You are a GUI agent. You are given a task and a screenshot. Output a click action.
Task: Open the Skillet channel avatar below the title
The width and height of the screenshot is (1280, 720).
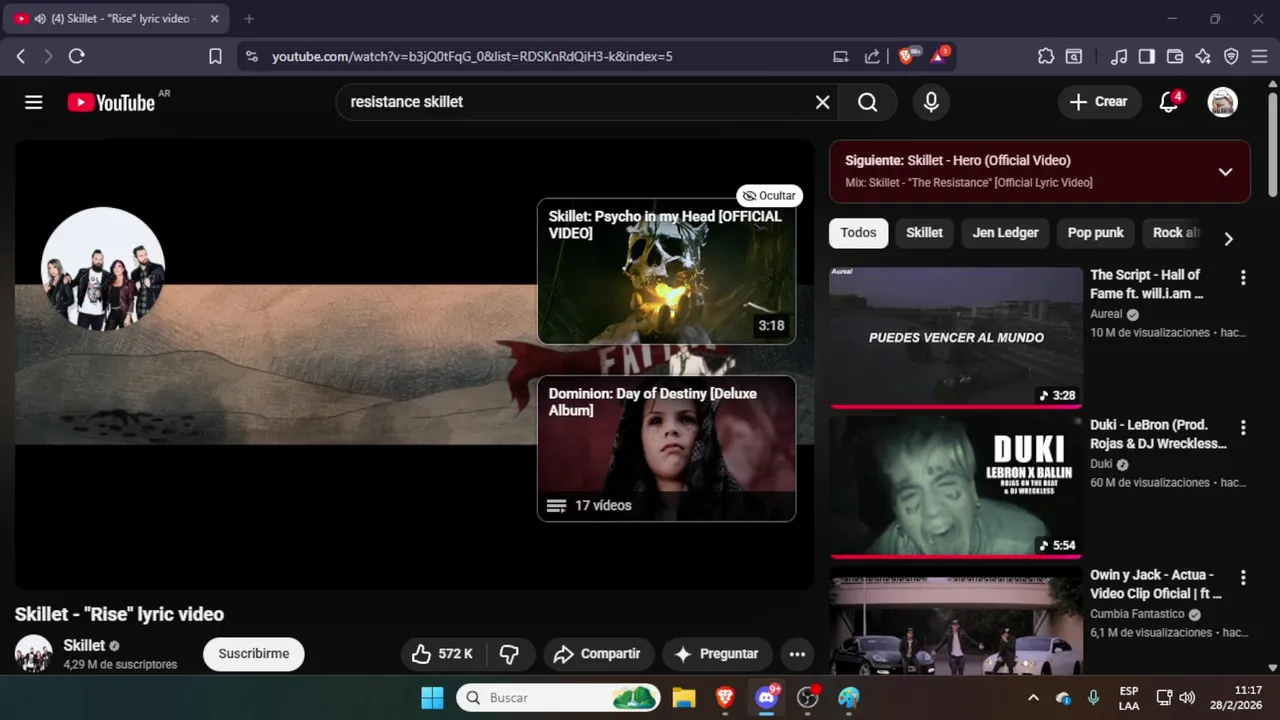33,653
